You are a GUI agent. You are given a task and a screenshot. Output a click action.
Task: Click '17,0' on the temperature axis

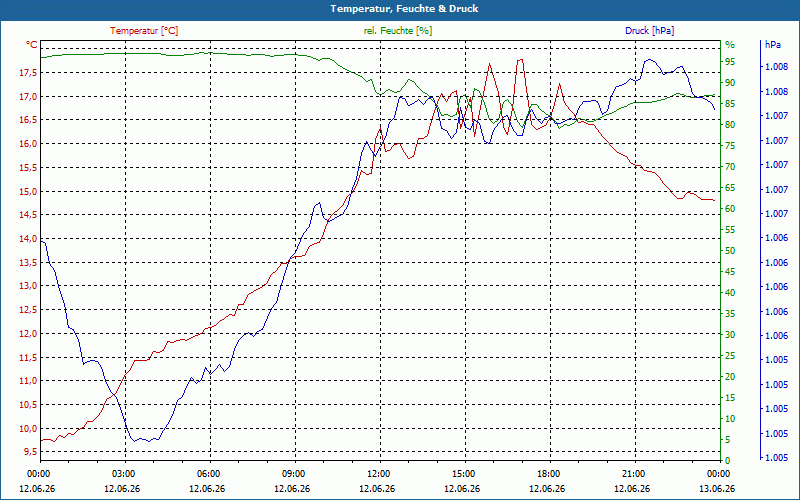coord(28,96)
